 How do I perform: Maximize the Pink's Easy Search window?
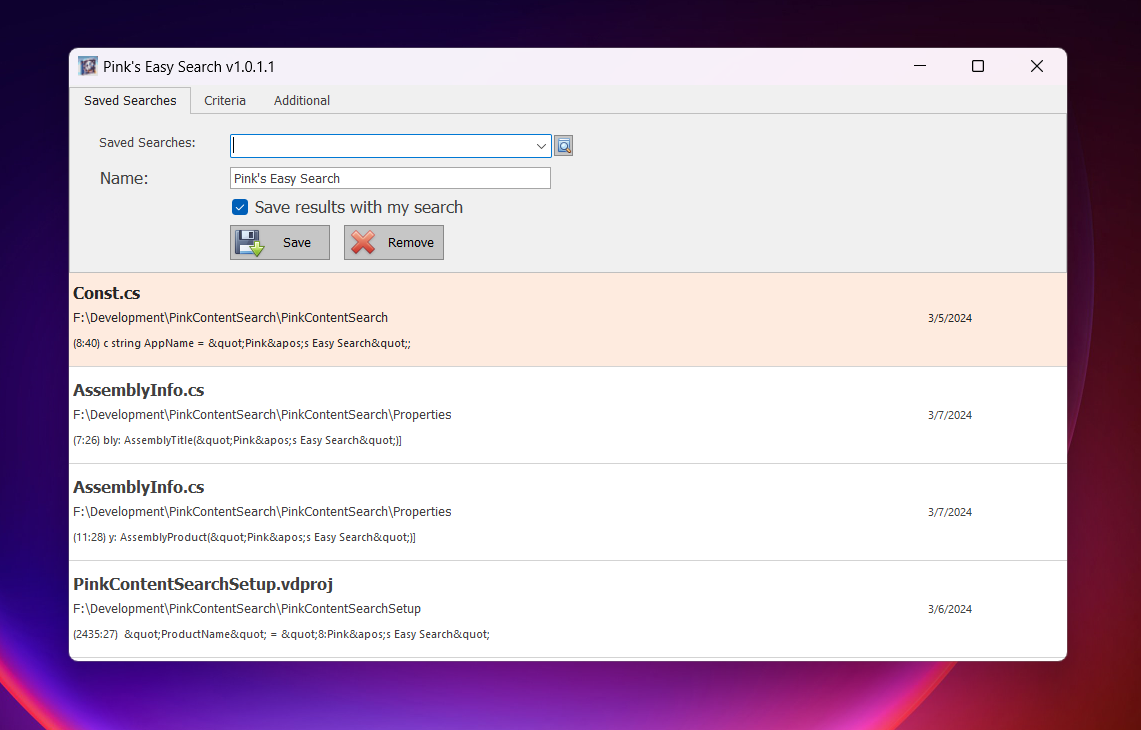pyautogui.click(x=978, y=67)
